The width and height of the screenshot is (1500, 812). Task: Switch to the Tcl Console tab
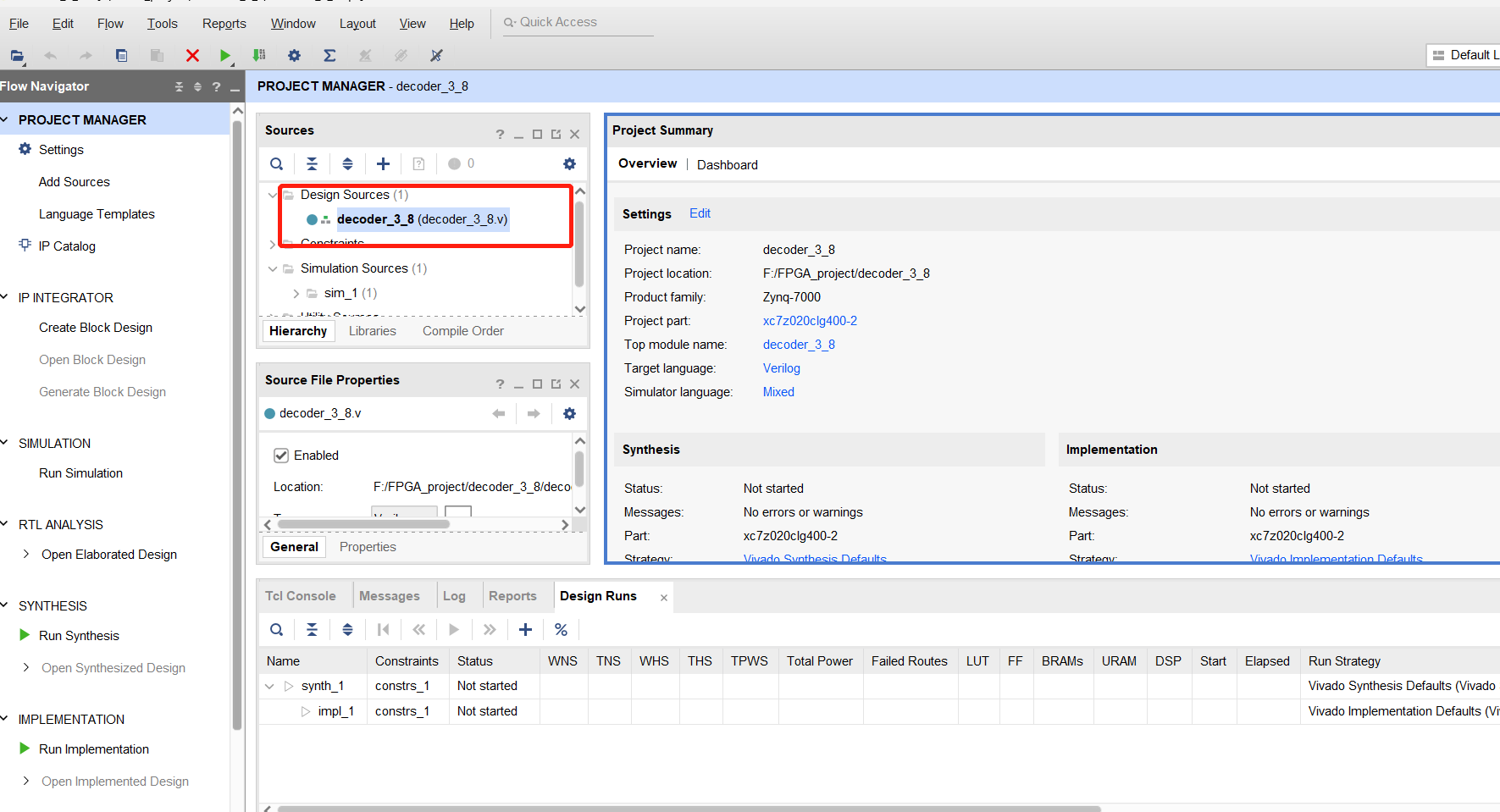pyautogui.click(x=301, y=596)
